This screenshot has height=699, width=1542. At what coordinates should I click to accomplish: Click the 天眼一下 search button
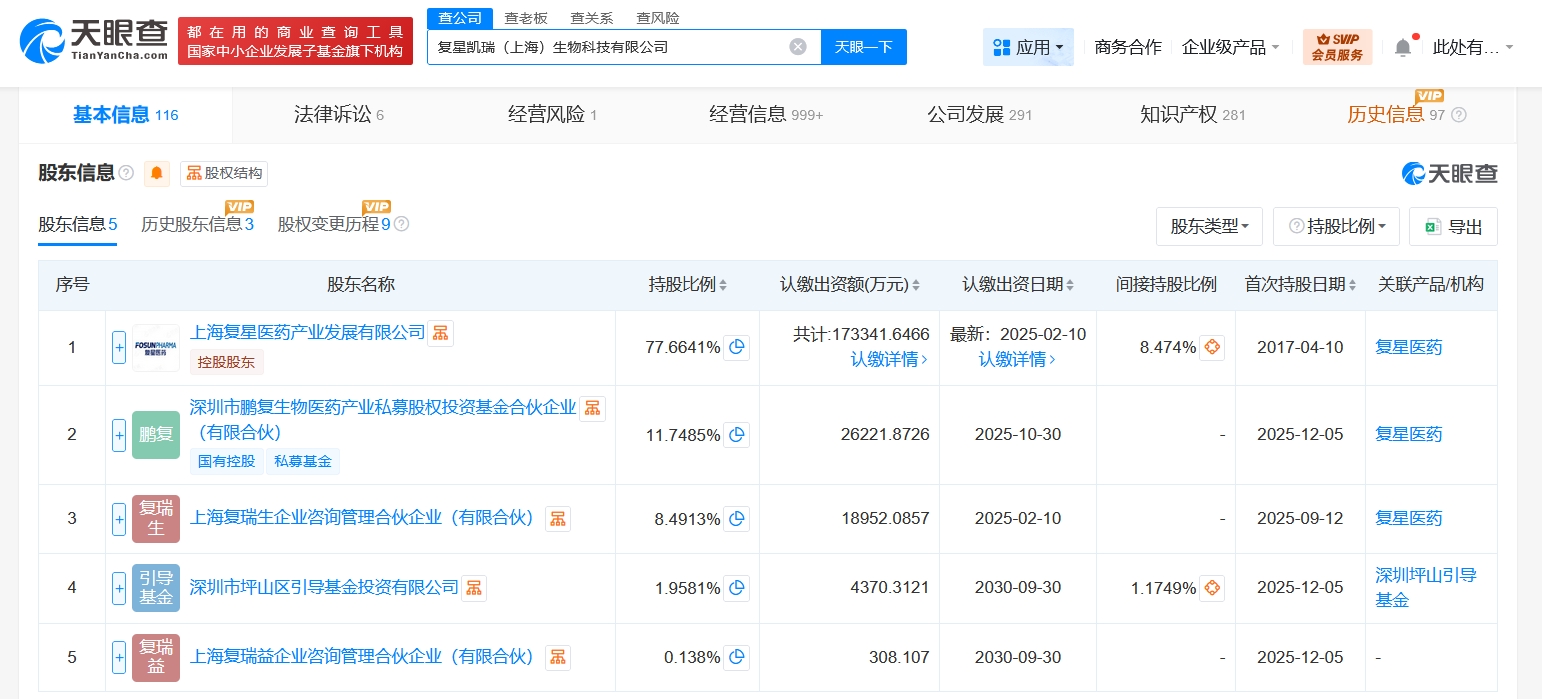pos(863,47)
